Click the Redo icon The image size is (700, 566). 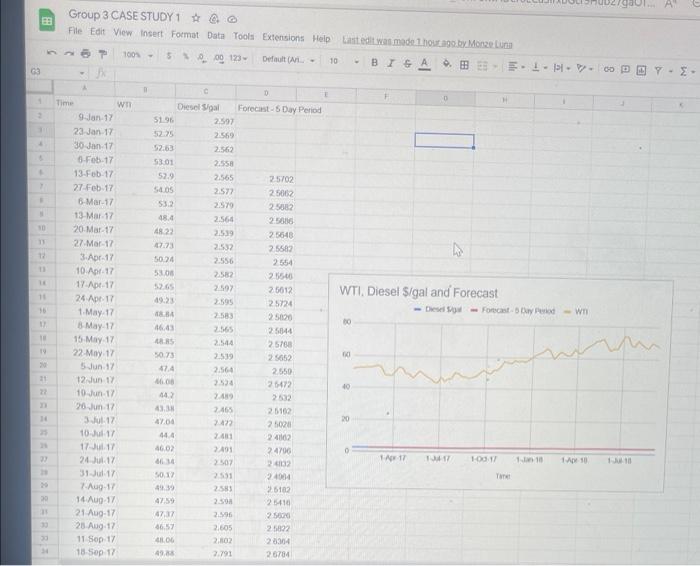[69, 54]
